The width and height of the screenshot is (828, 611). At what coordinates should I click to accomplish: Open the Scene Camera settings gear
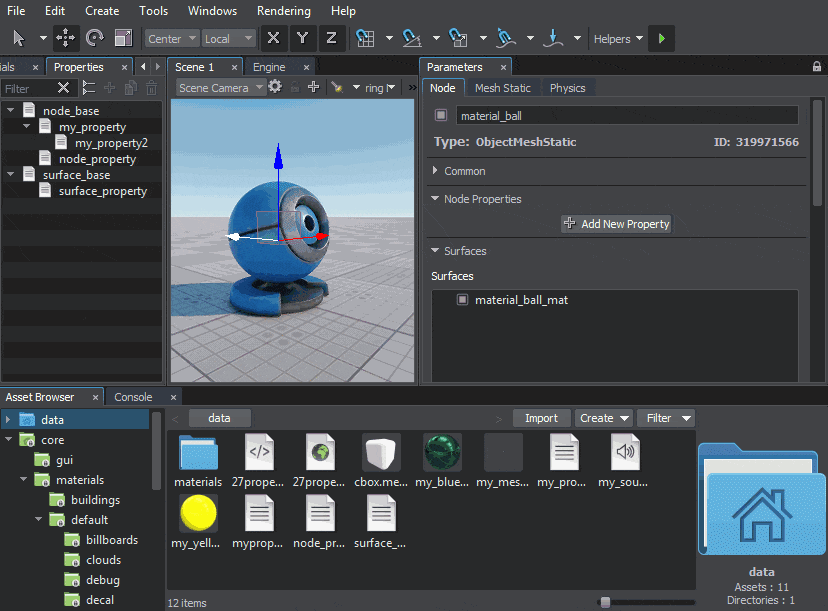click(275, 87)
